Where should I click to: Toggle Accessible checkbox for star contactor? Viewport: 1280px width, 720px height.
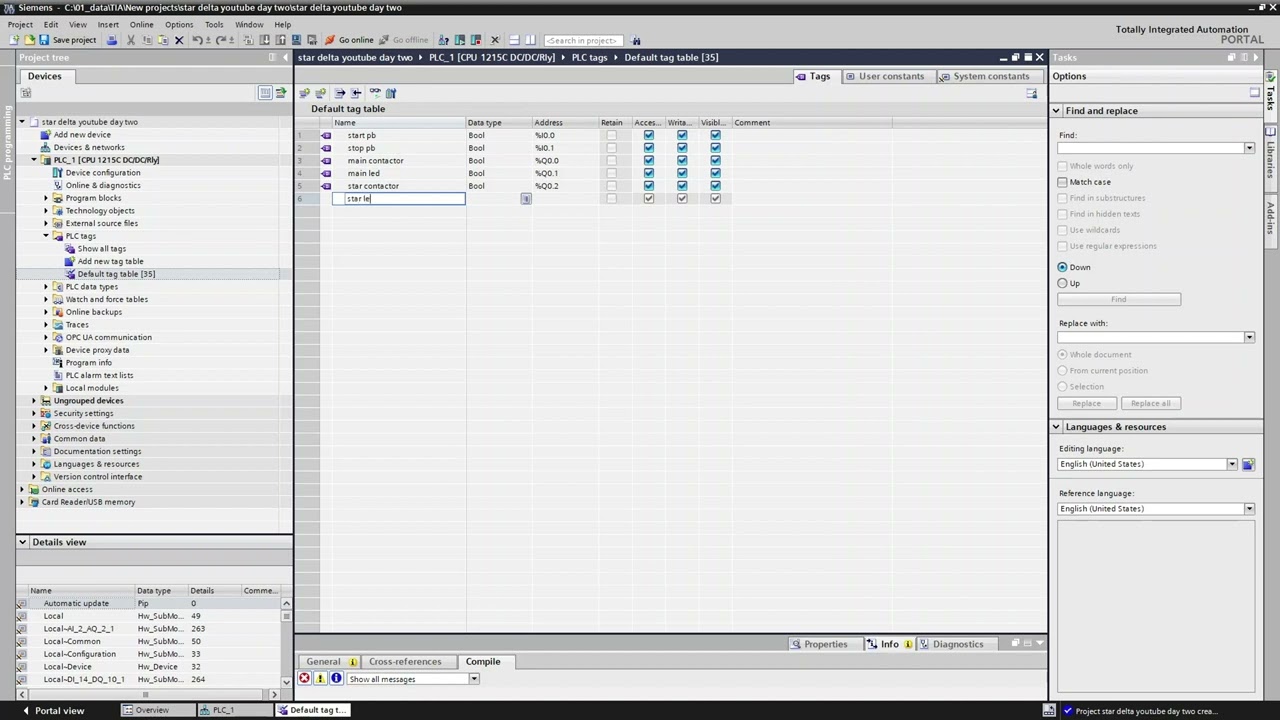pos(648,186)
